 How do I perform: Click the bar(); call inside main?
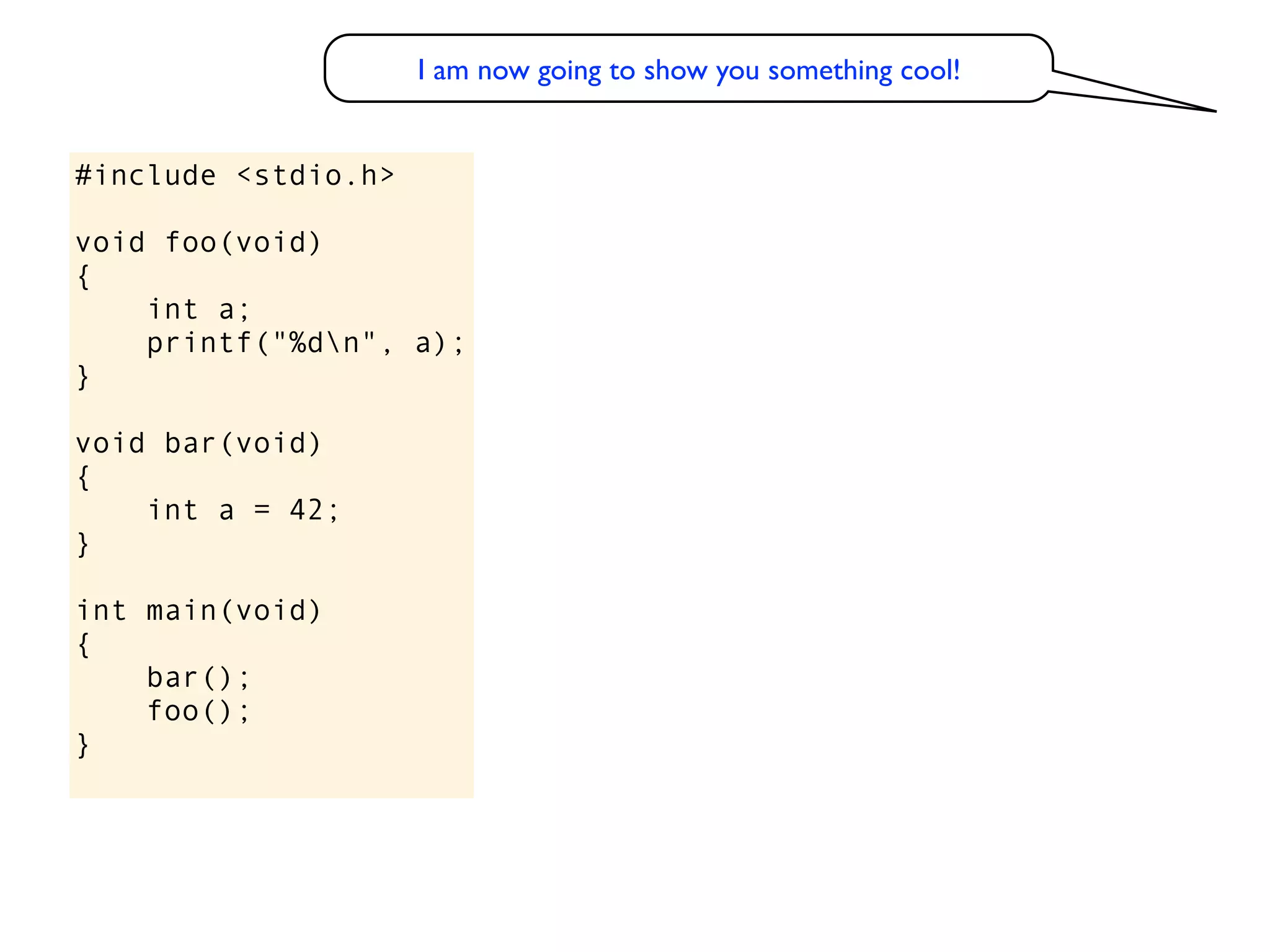point(198,678)
